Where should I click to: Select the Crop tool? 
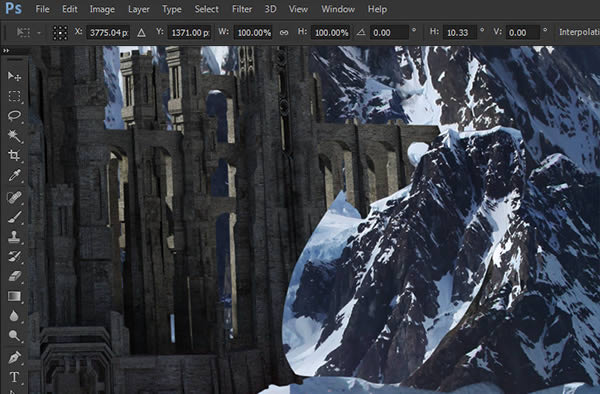point(14,155)
